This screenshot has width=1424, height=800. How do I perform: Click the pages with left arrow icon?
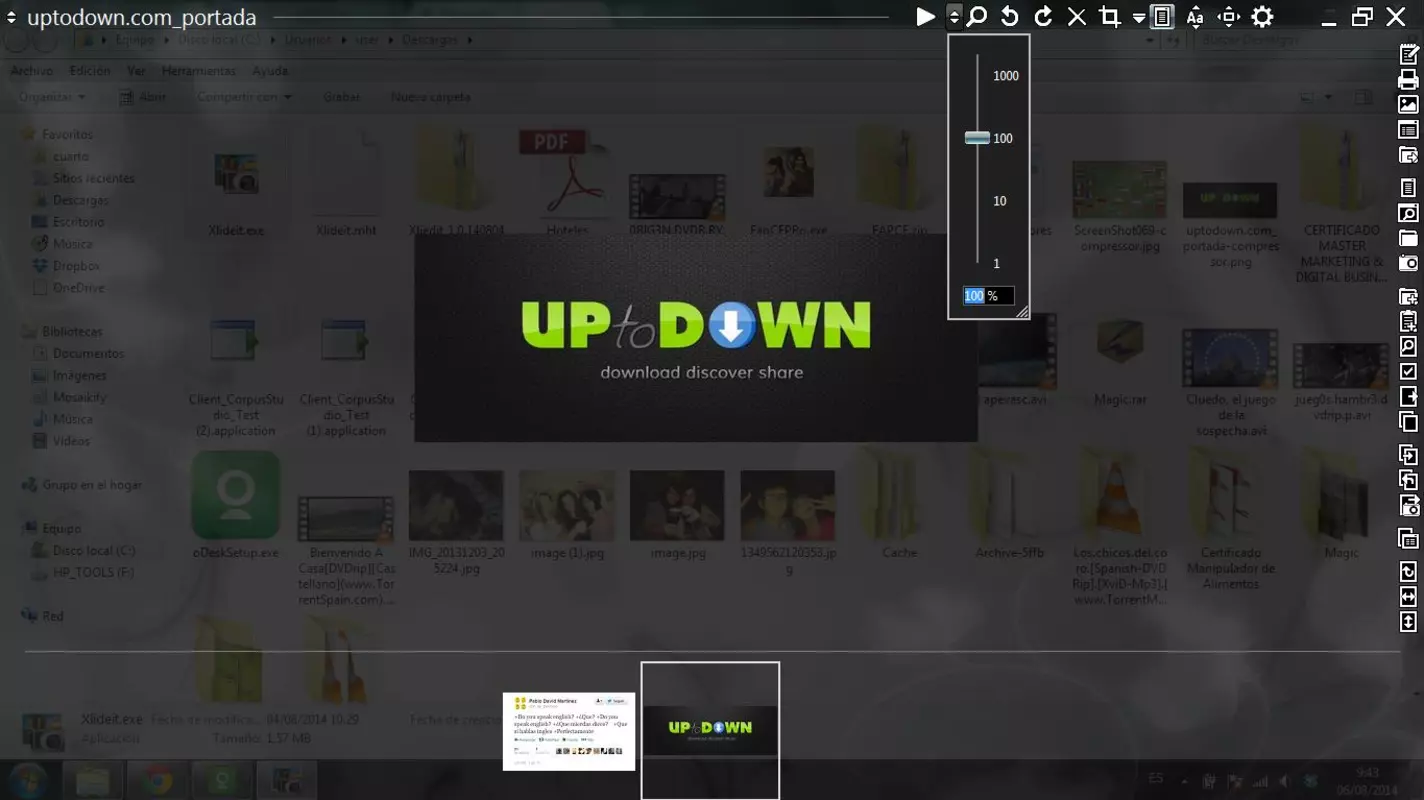tap(1408, 480)
